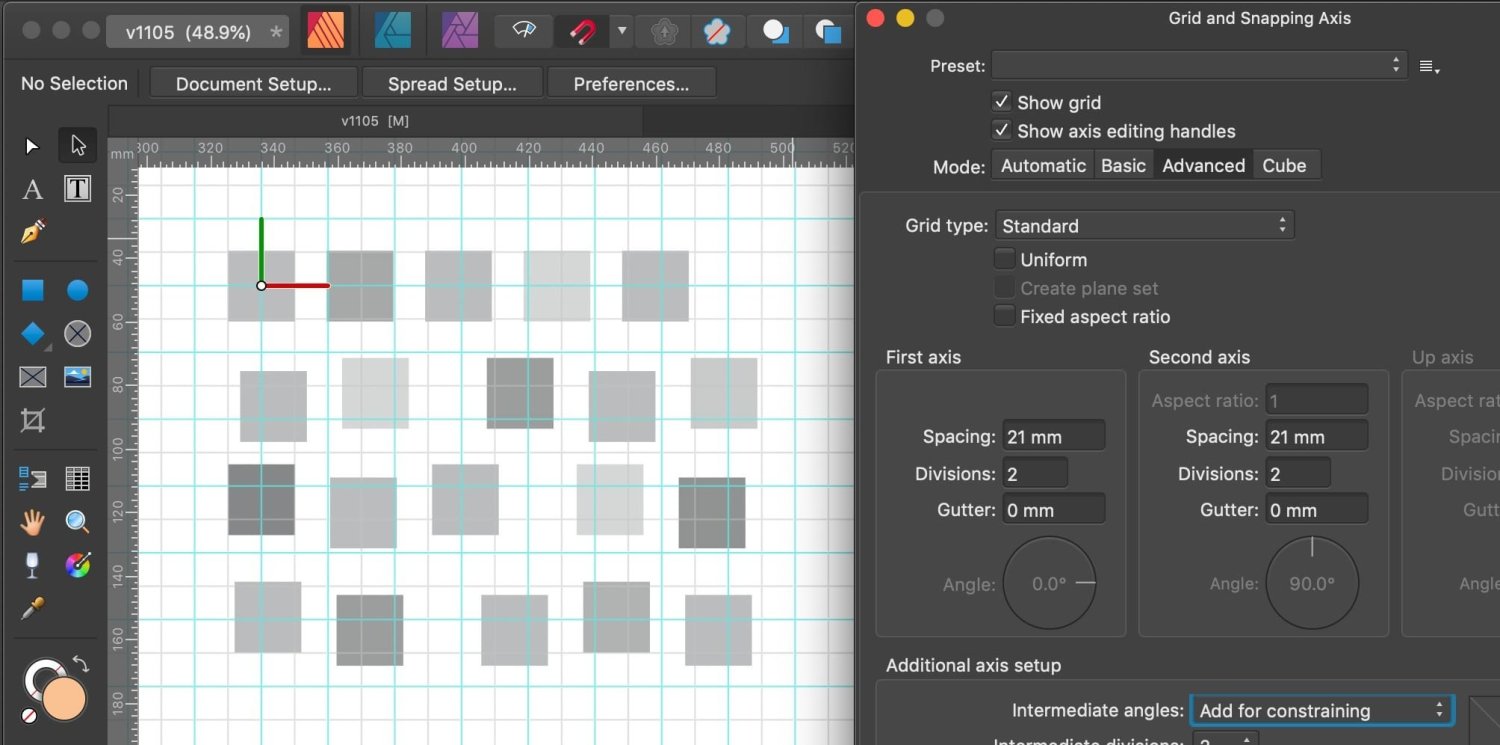
Task: Open the Preset dropdown
Action: pyautogui.click(x=1197, y=65)
